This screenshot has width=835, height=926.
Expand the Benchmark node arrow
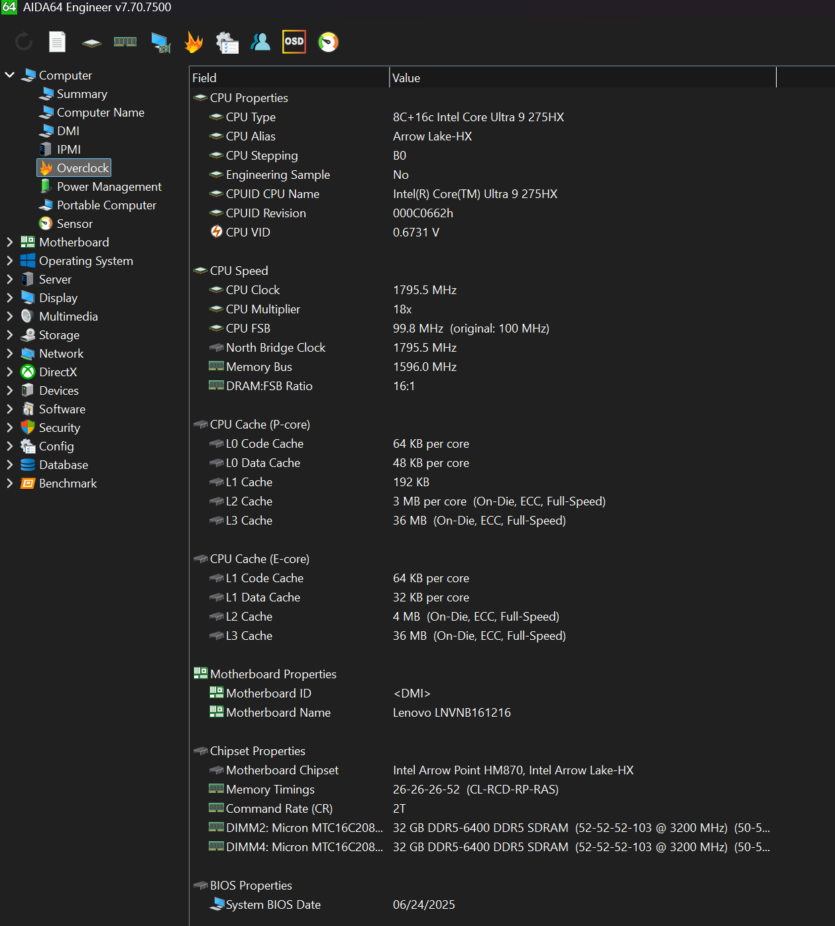(x=9, y=483)
